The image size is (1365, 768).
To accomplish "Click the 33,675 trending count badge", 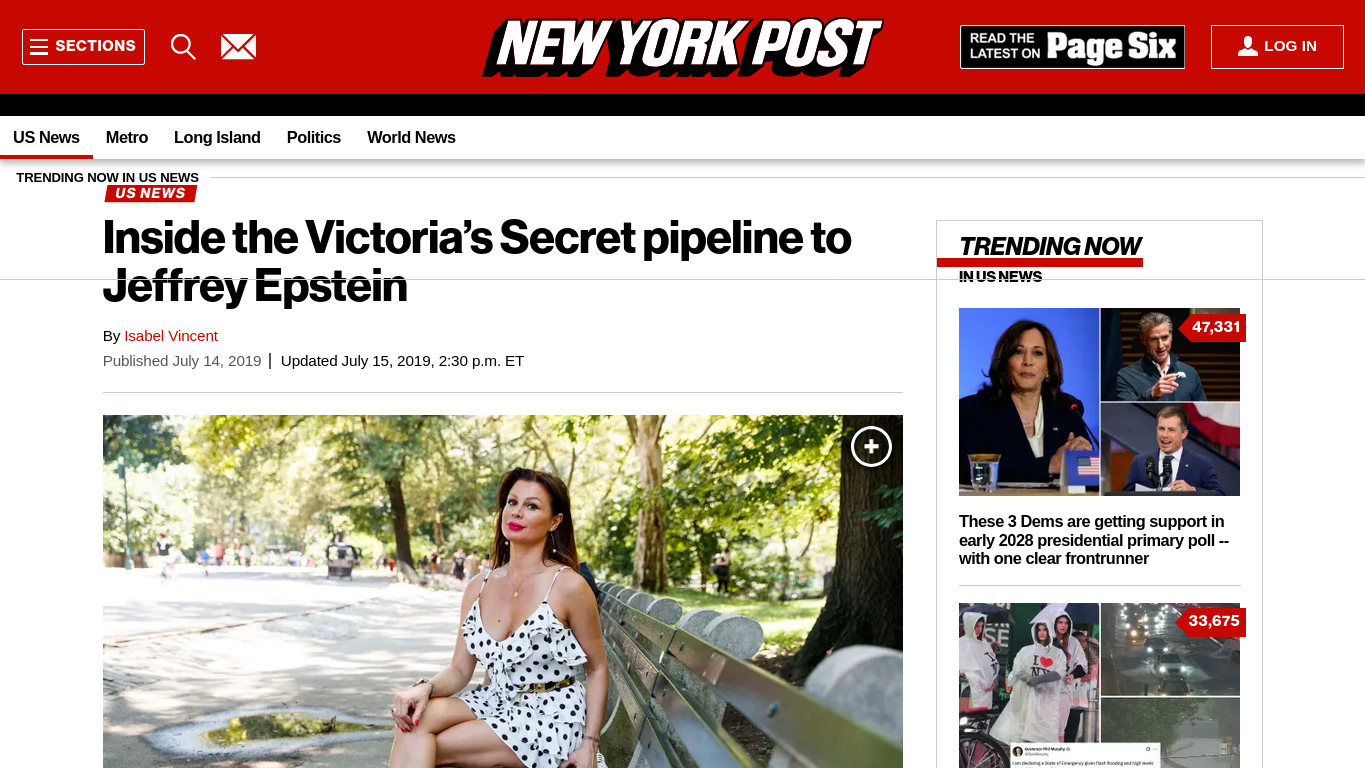I will tap(1213, 621).
